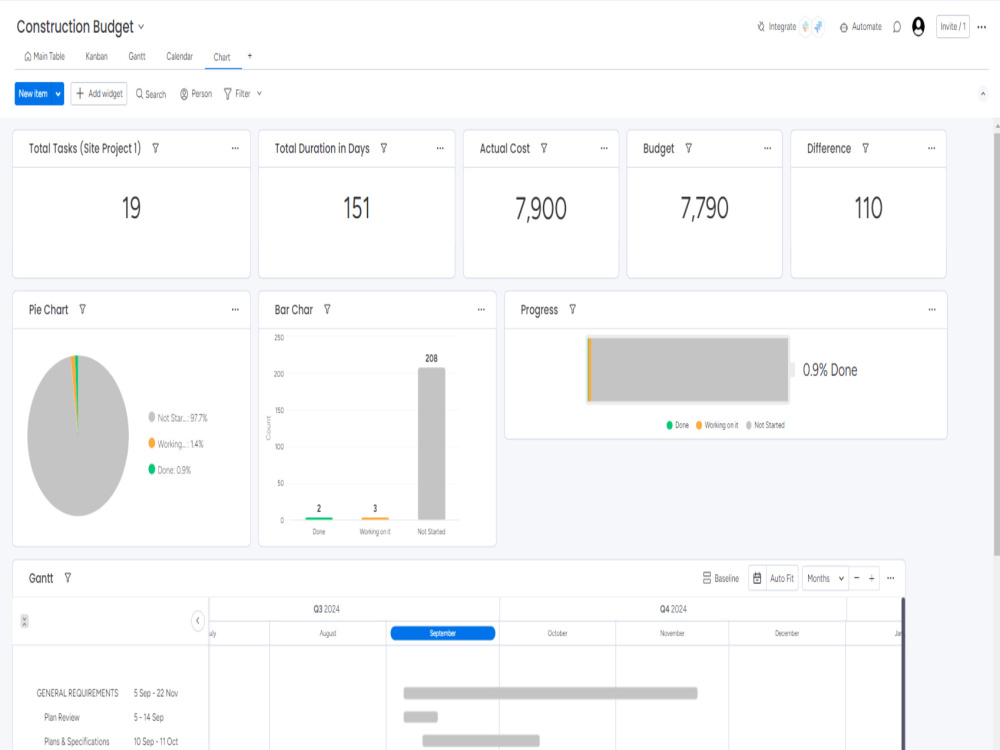Screen dimensions: 1000x750
Task: Open Bar Char widget three-dot menu
Action: (482, 309)
